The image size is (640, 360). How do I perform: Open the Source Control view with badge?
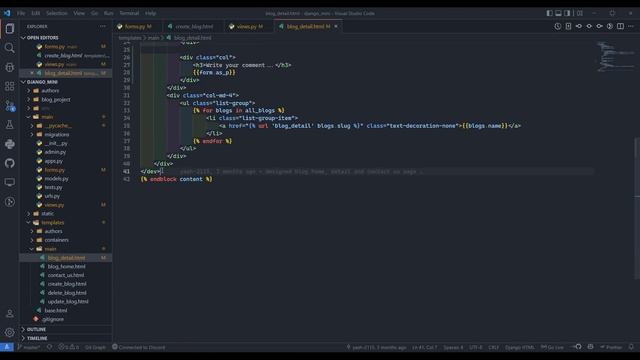10,106
